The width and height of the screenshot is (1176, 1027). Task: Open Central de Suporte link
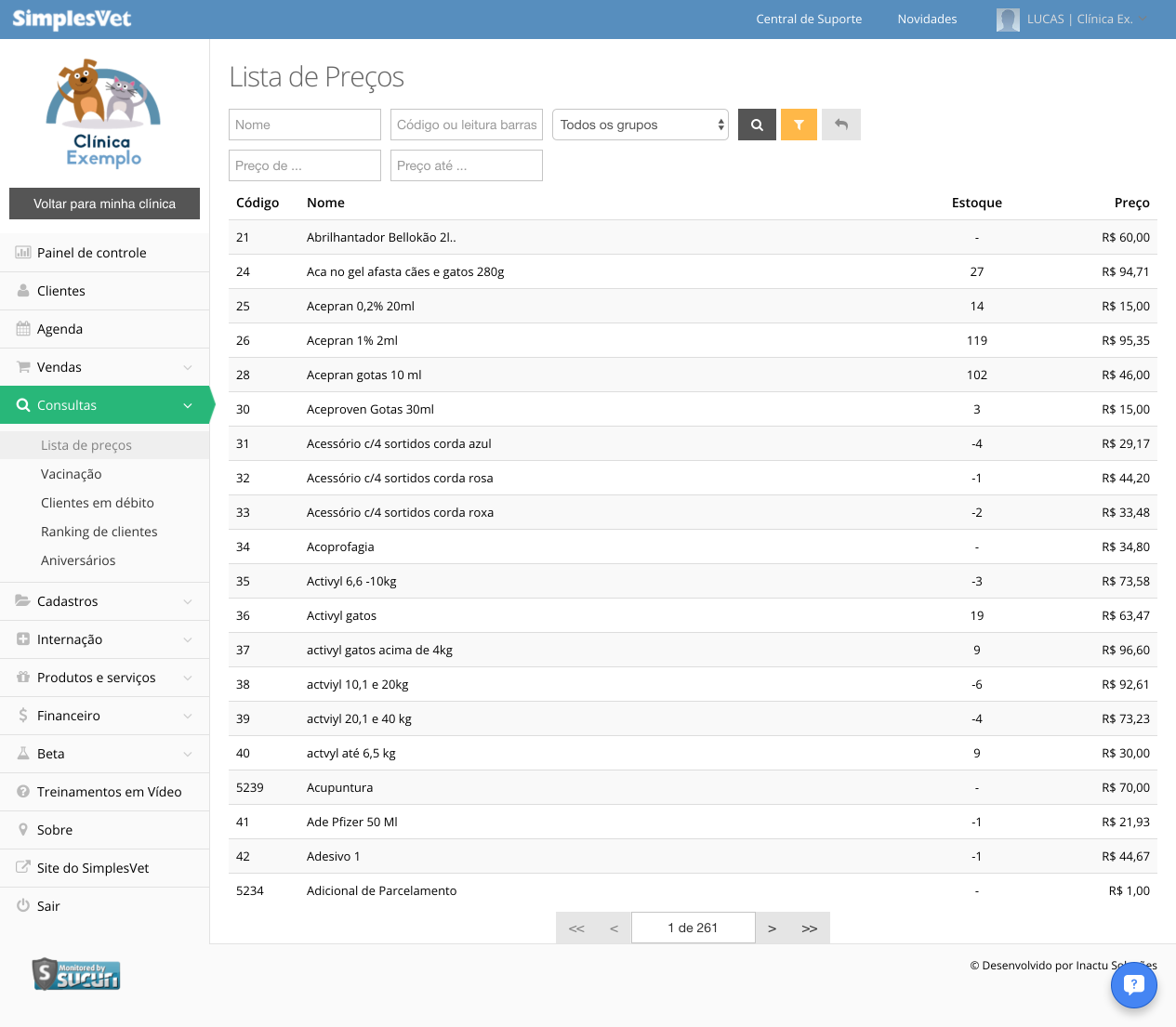tap(809, 19)
